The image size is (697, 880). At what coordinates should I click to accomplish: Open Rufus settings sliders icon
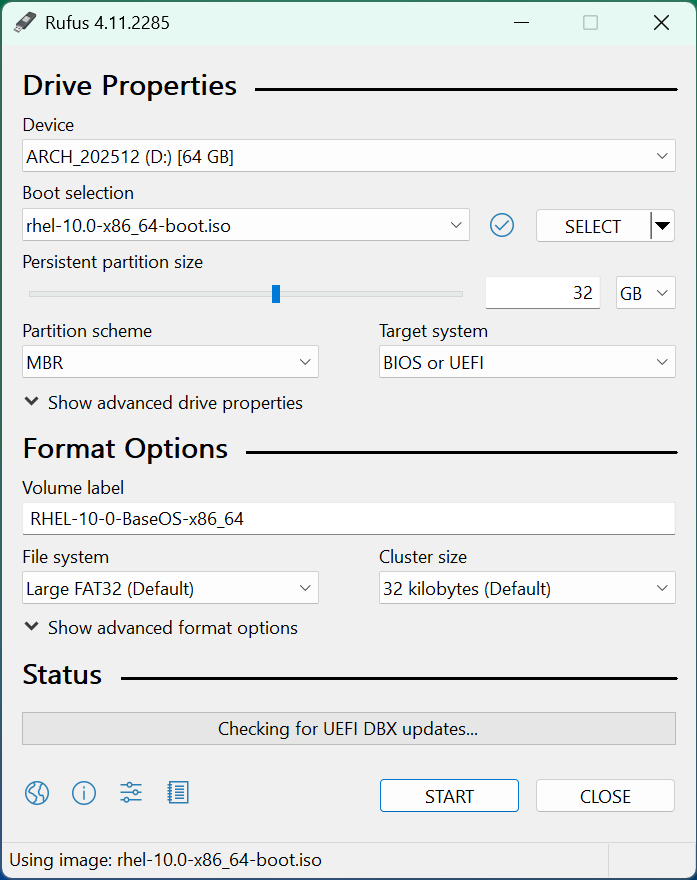click(131, 794)
